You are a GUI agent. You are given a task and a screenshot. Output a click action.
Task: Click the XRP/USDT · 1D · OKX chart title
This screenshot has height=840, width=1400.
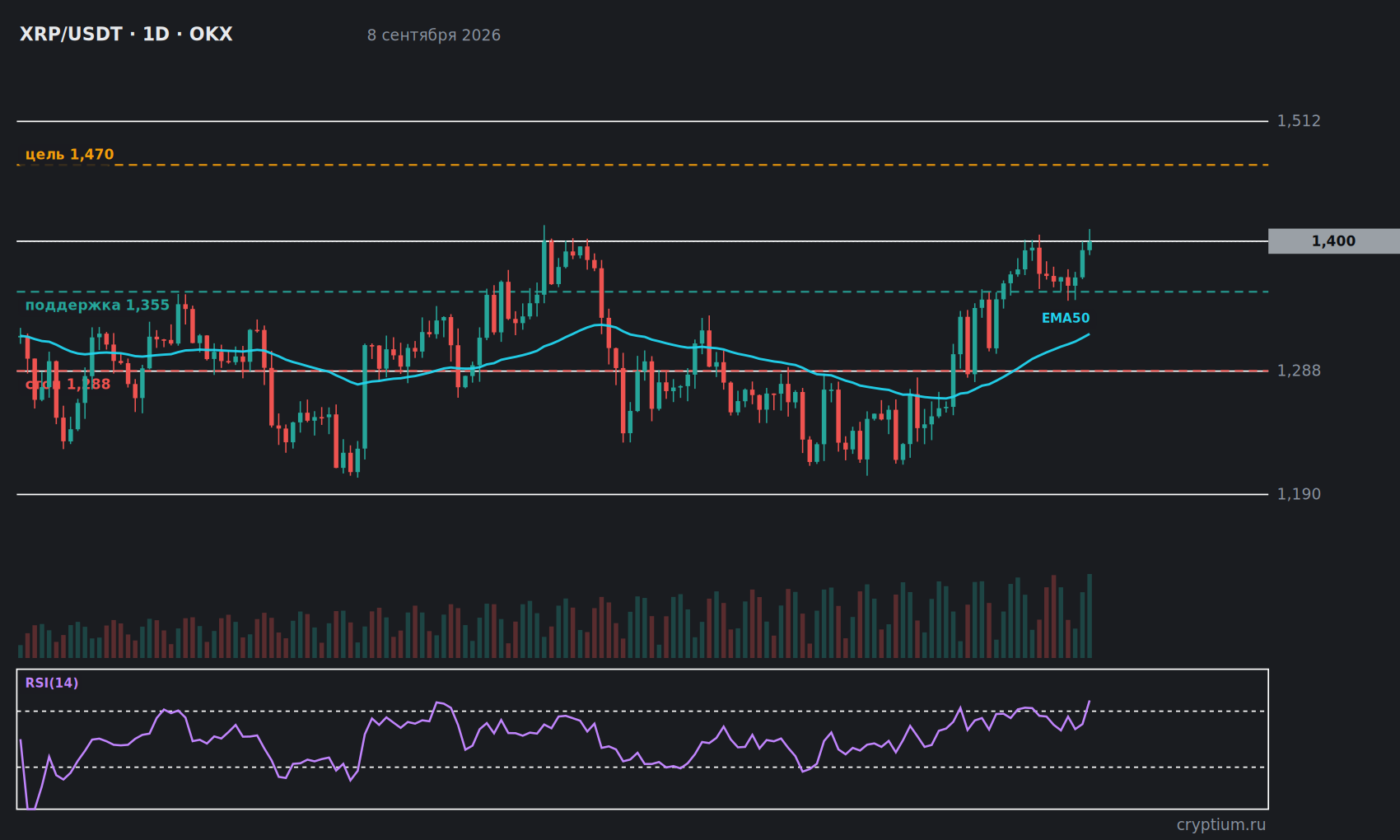coord(126,35)
